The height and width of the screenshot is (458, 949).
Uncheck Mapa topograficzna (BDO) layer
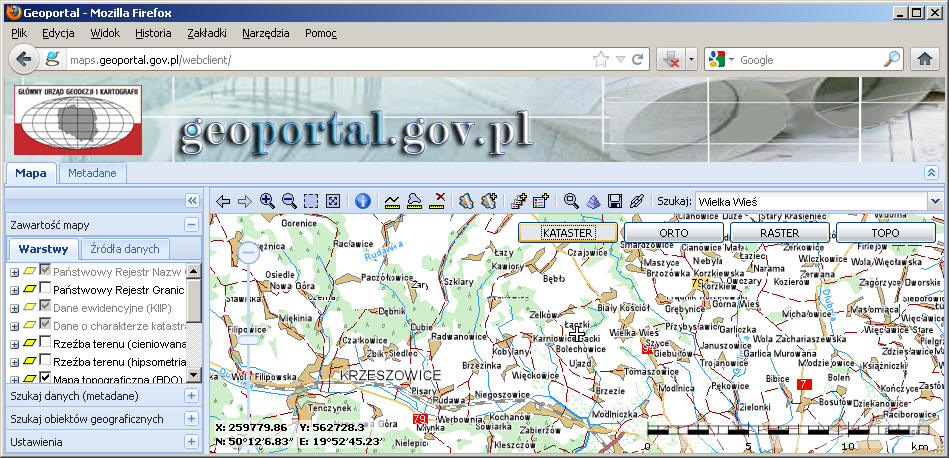tap(45, 378)
